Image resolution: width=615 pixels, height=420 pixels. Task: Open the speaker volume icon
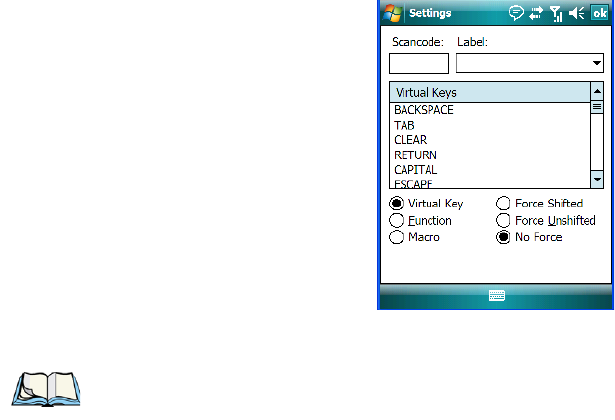click(577, 13)
